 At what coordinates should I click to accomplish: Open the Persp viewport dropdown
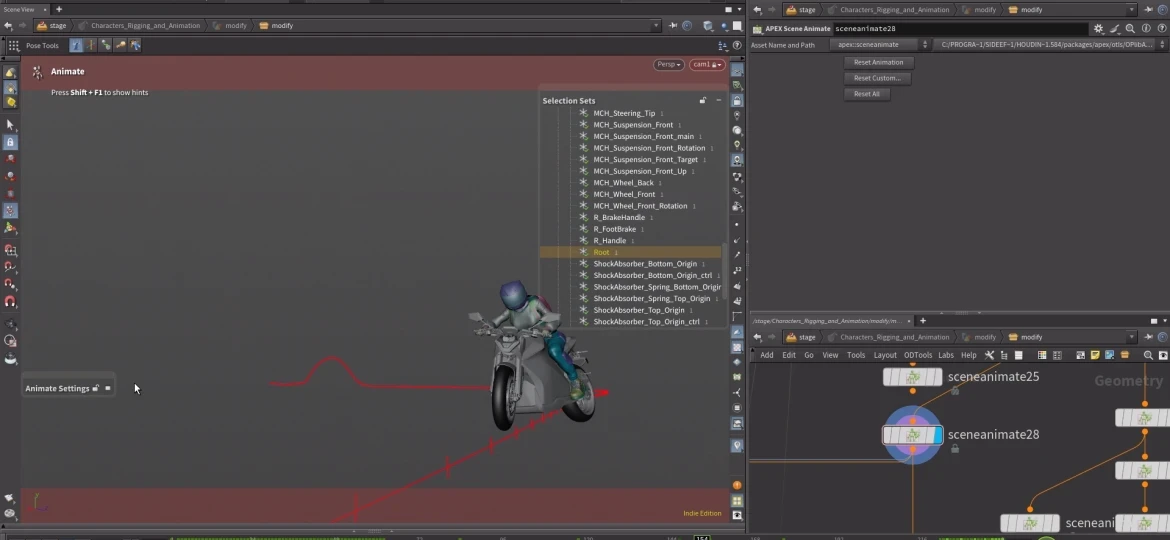pos(669,65)
